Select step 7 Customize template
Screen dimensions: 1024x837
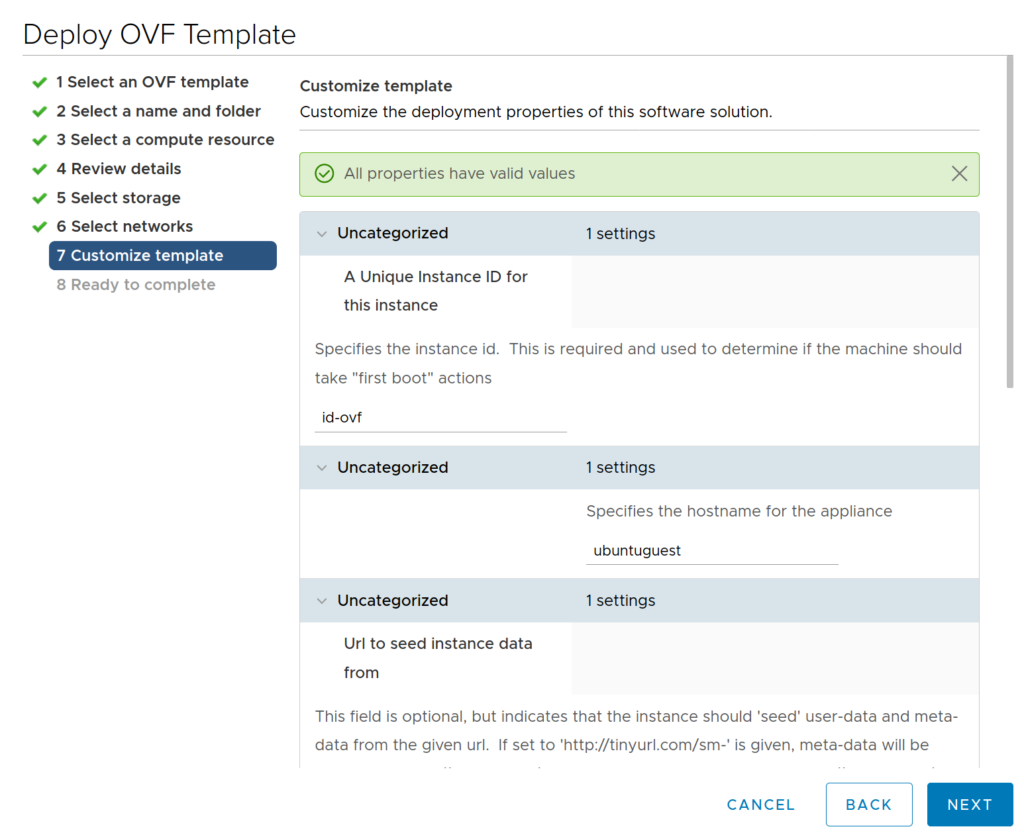(x=163, y=255)
